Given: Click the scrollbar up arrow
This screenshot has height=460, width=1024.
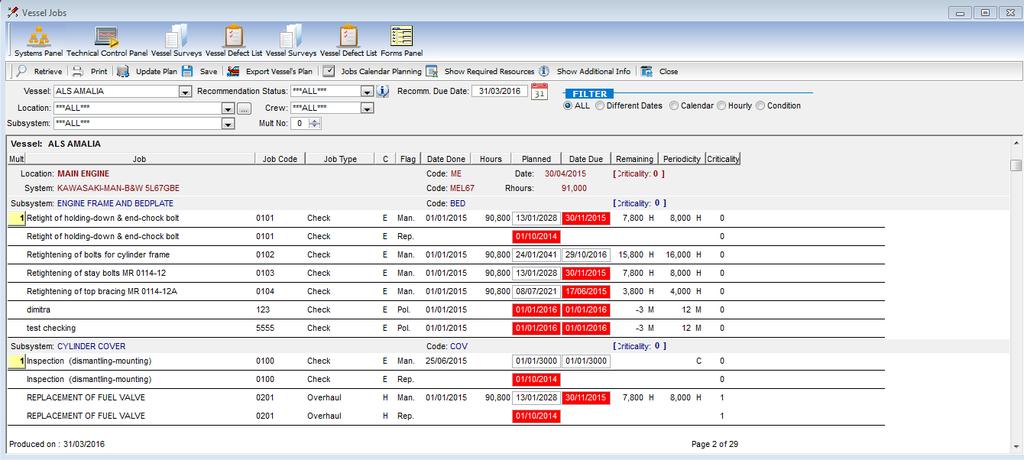Looking at the screenshot, I should click(x=1016, y=142).
